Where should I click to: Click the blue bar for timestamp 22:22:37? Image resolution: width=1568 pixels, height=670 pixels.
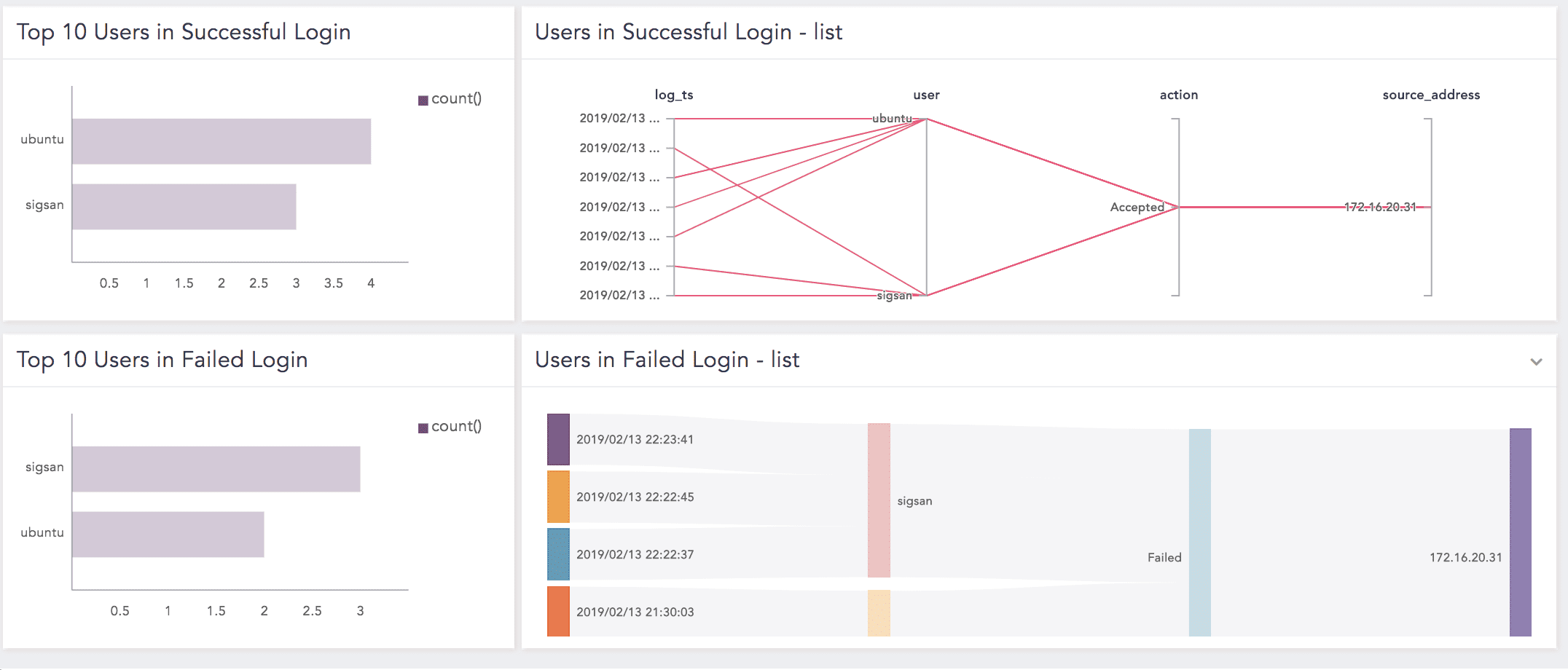[558, 553]
